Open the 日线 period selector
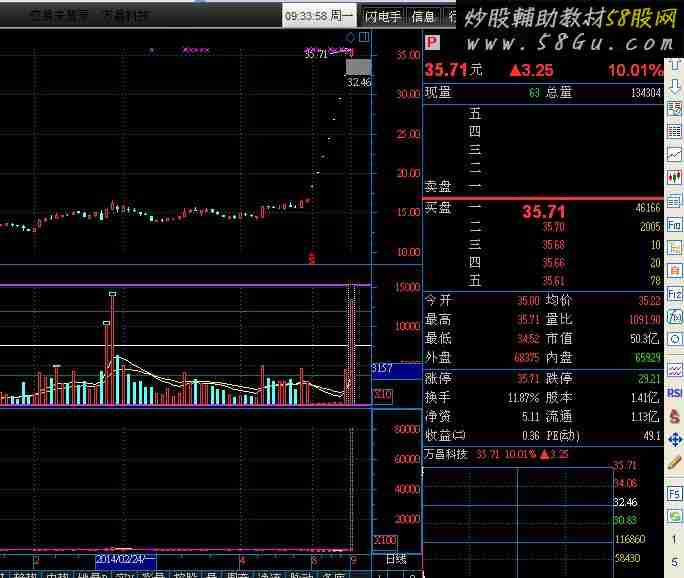Viewport: 684px width, 578px height. [396, 560]
